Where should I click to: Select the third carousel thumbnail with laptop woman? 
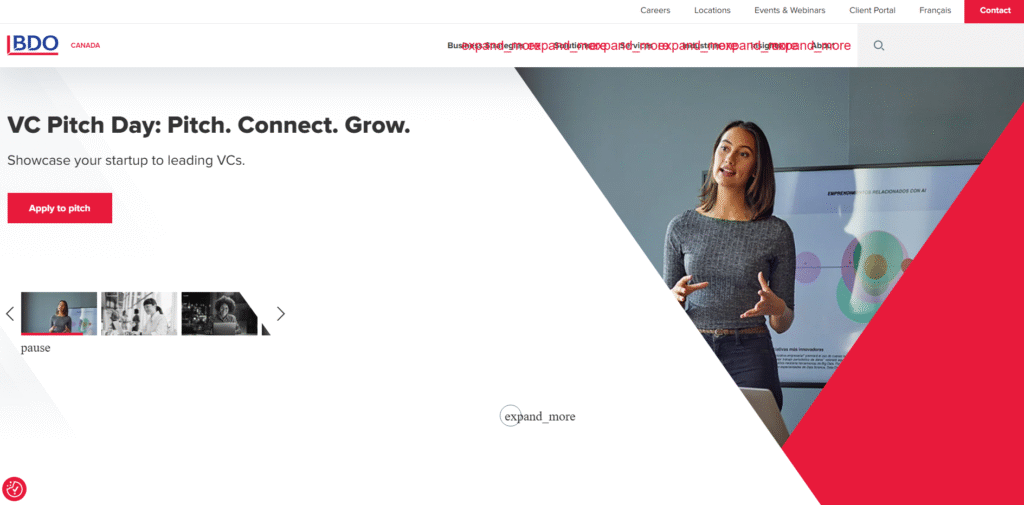tap(219, 314)
